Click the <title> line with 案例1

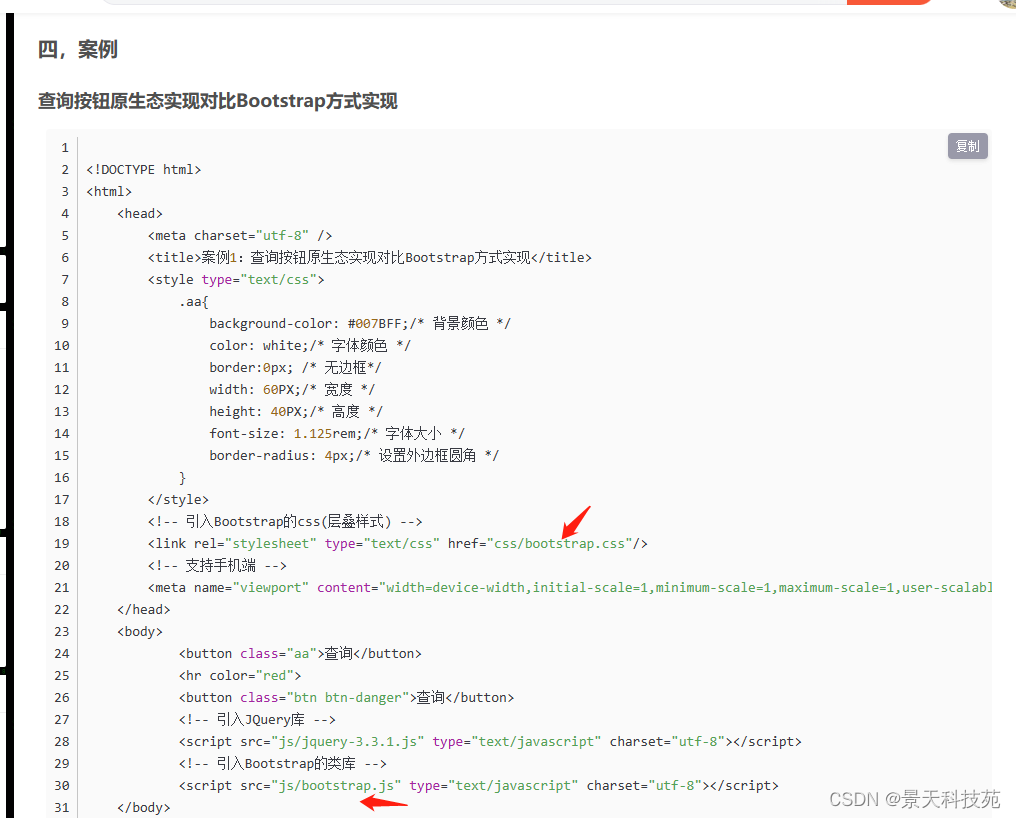tap(369, 258)
